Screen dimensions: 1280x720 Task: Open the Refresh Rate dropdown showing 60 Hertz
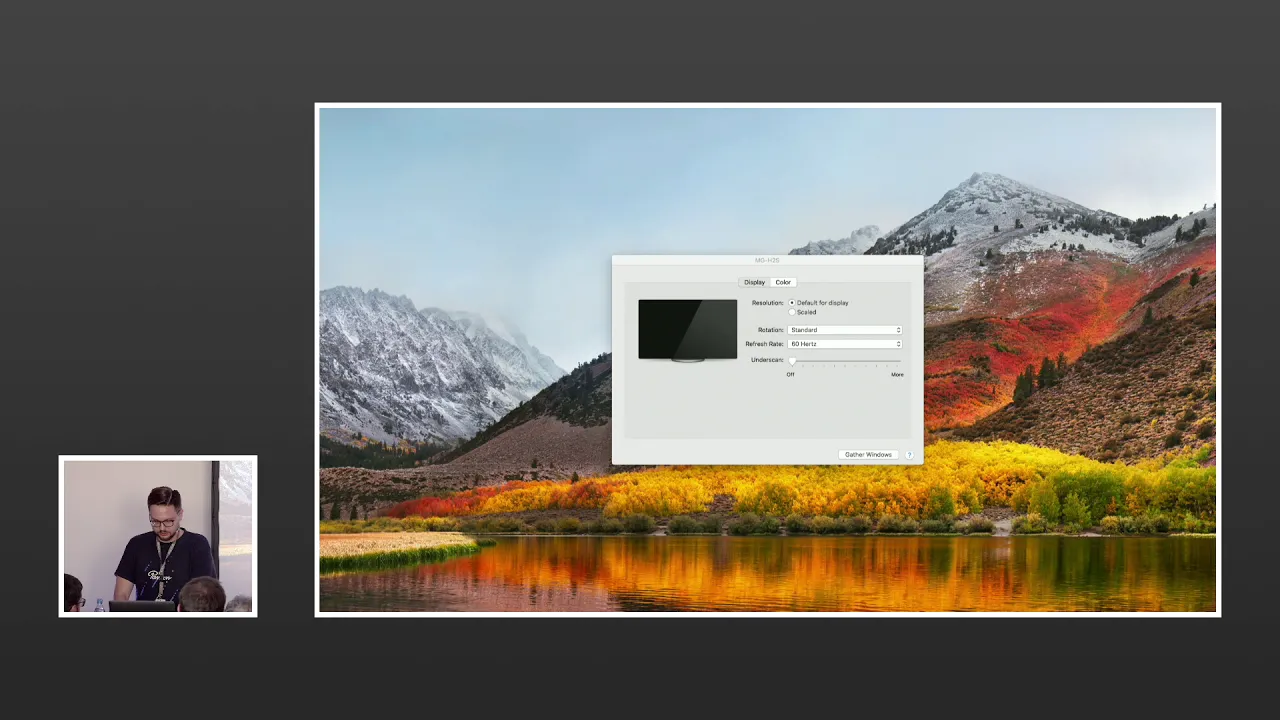pos(845,344)
